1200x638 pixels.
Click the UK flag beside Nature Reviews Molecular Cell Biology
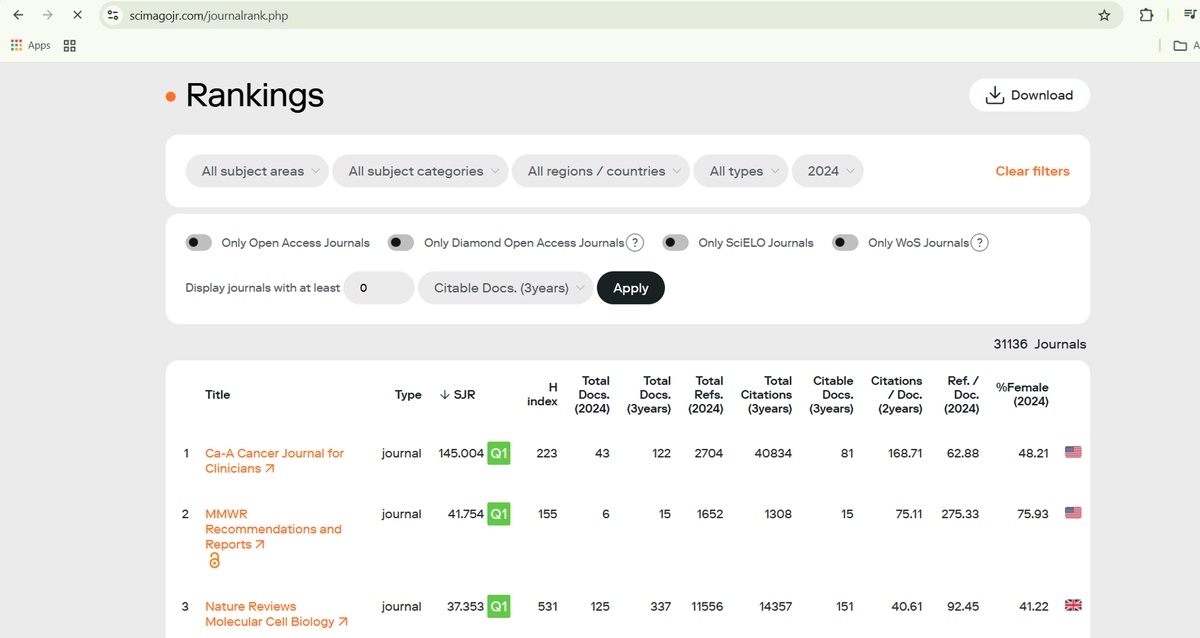[1073, 605]
